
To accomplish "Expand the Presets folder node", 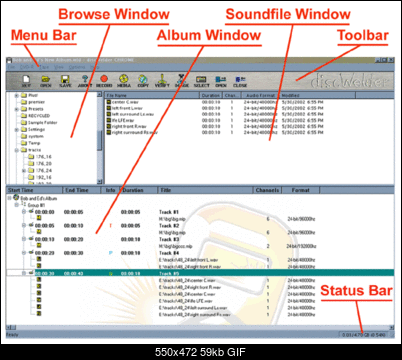I will click(x=16, y=109).
